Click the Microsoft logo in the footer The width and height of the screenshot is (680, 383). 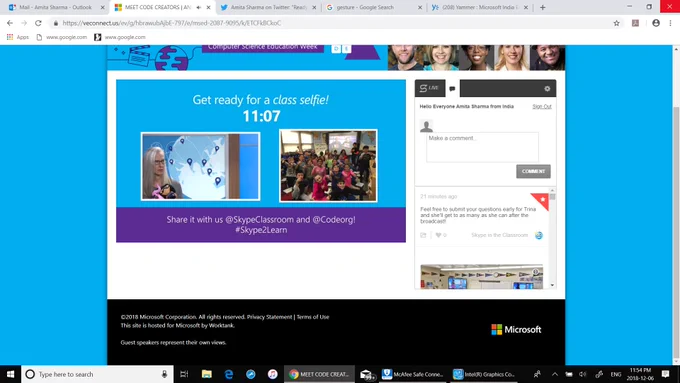(x=516, y=330)
